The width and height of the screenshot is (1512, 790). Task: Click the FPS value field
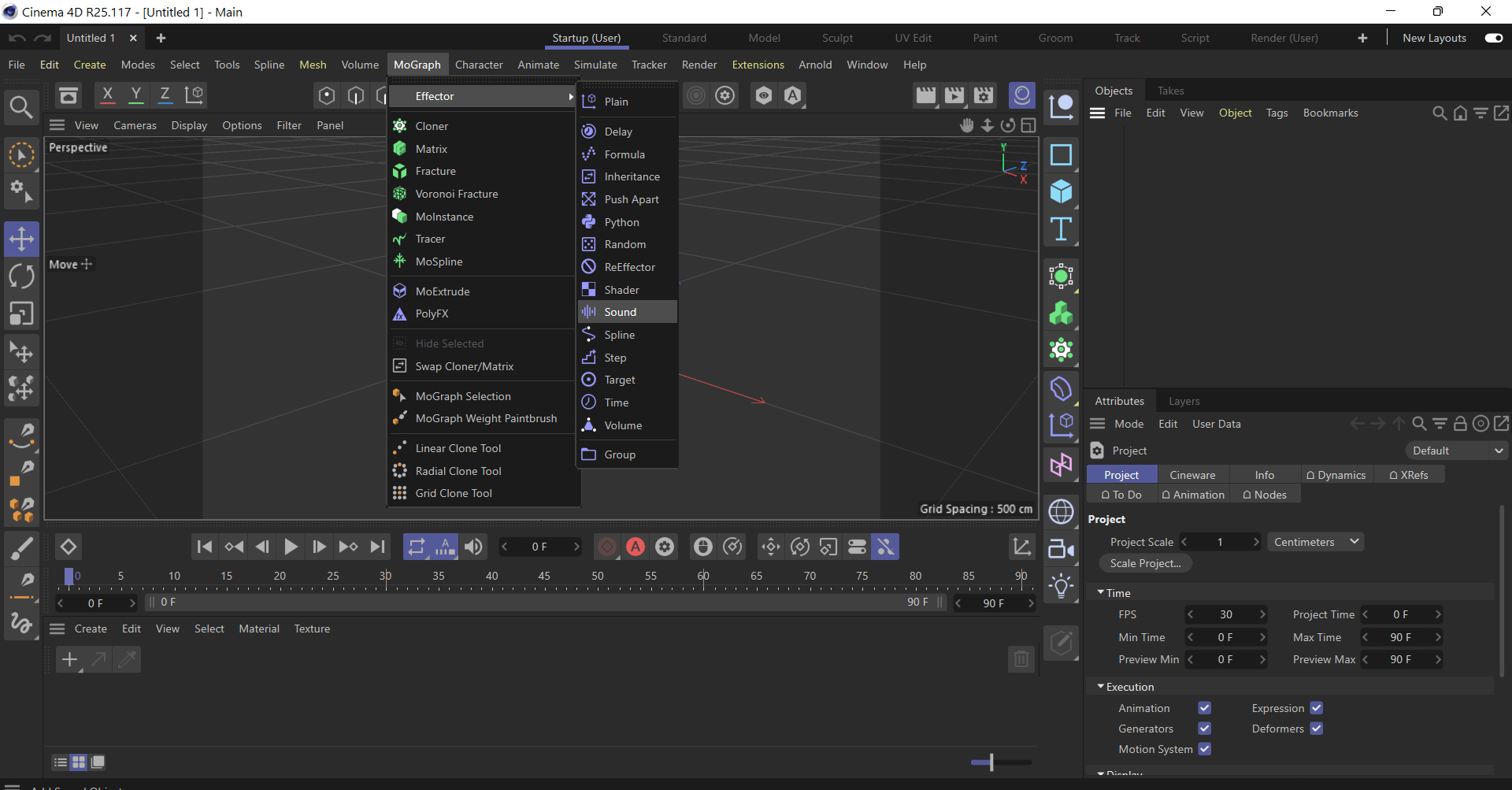click(x=1226, y=614)
